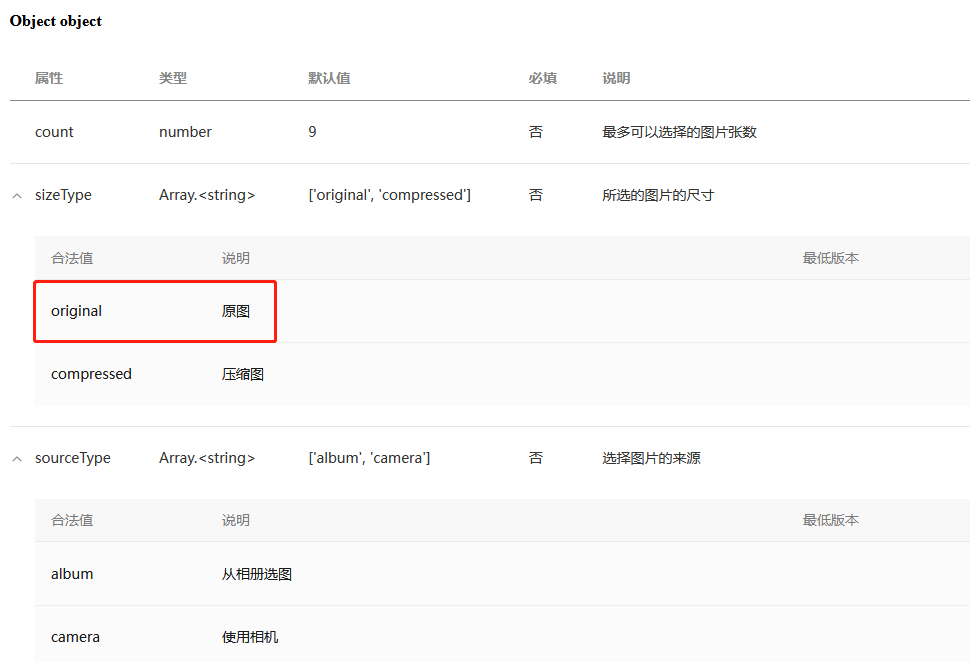Click '最低版本' header under sizeType

click(830, 258)
